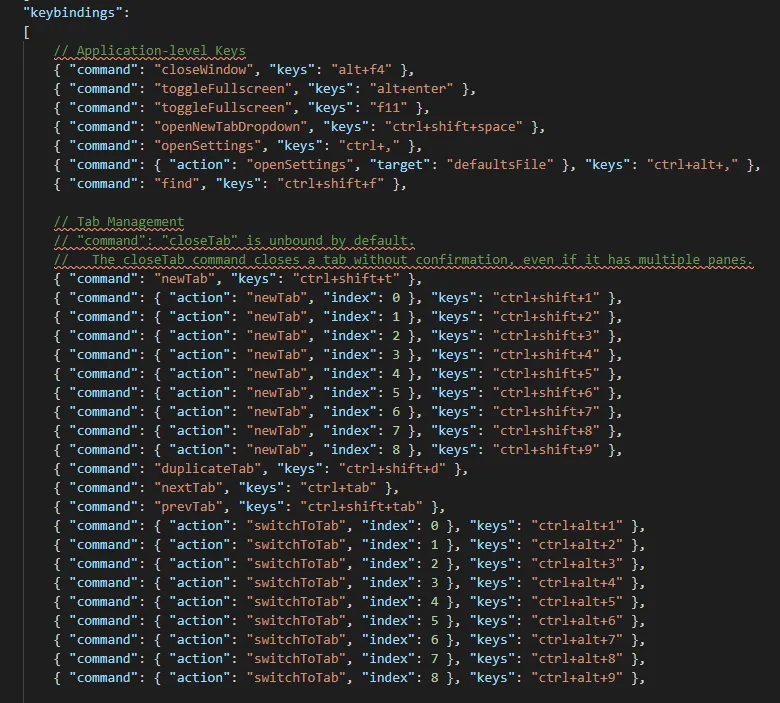Click the "ctrl+alt+9" keys value
The image size is (780, 703).
(x=577, y=678)
